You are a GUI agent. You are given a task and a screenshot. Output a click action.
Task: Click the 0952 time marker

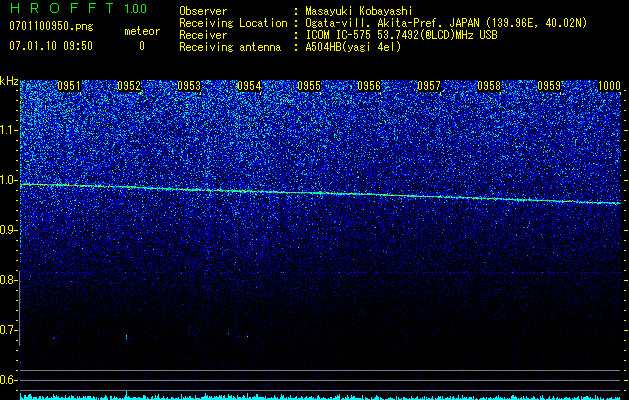[x=129, y=86]
